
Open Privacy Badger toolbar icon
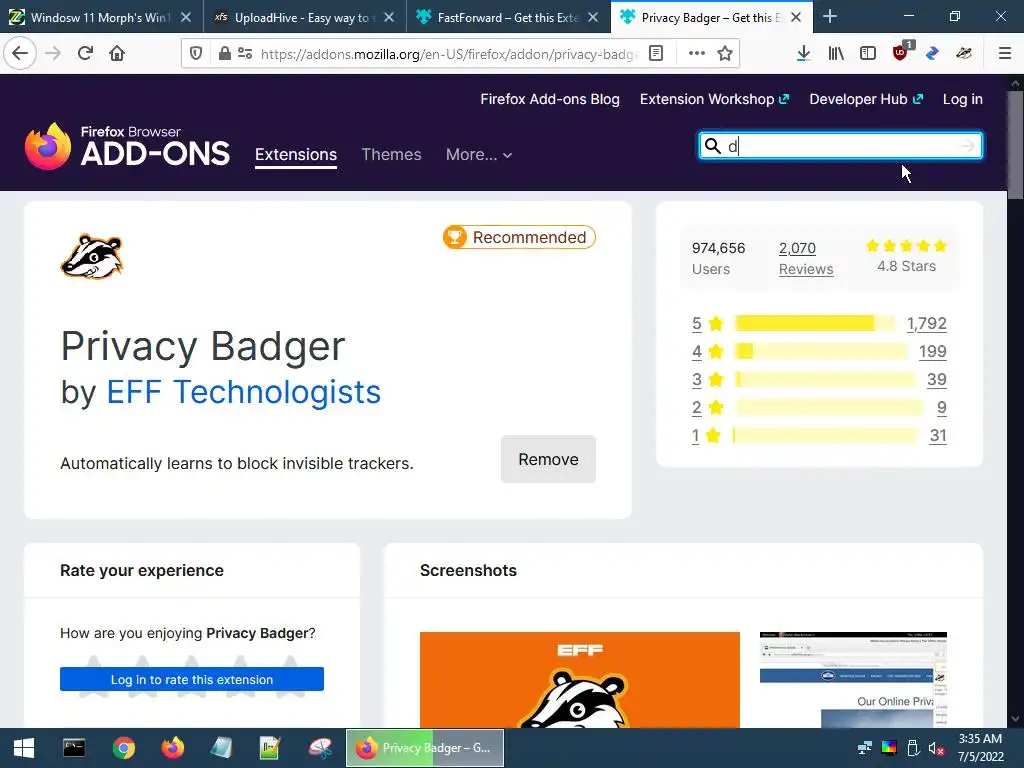point(964,53)
